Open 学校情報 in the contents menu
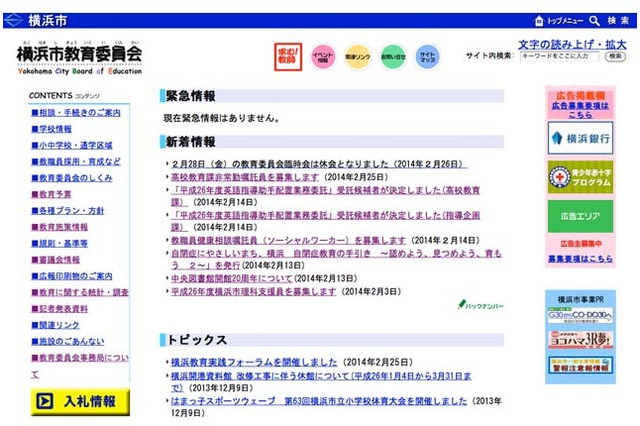 tap(51, 129)
